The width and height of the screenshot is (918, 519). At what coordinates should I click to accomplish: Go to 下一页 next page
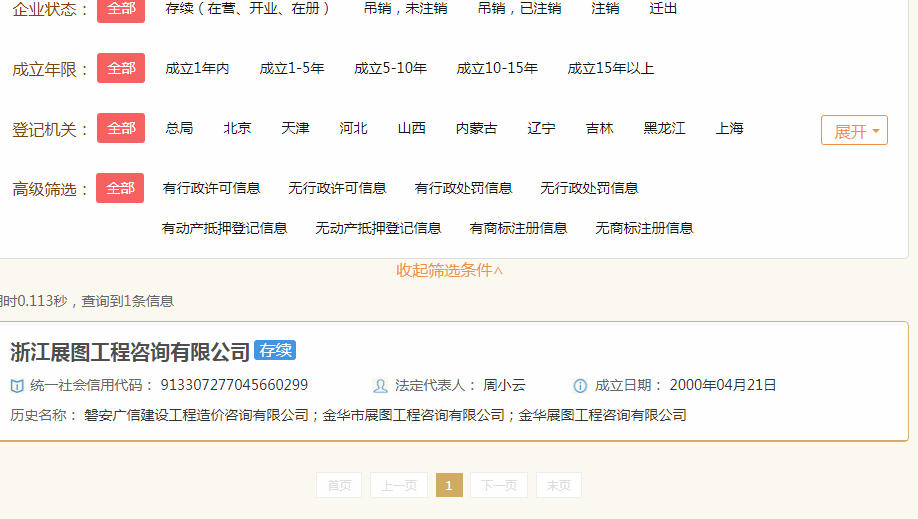point(499,485)
